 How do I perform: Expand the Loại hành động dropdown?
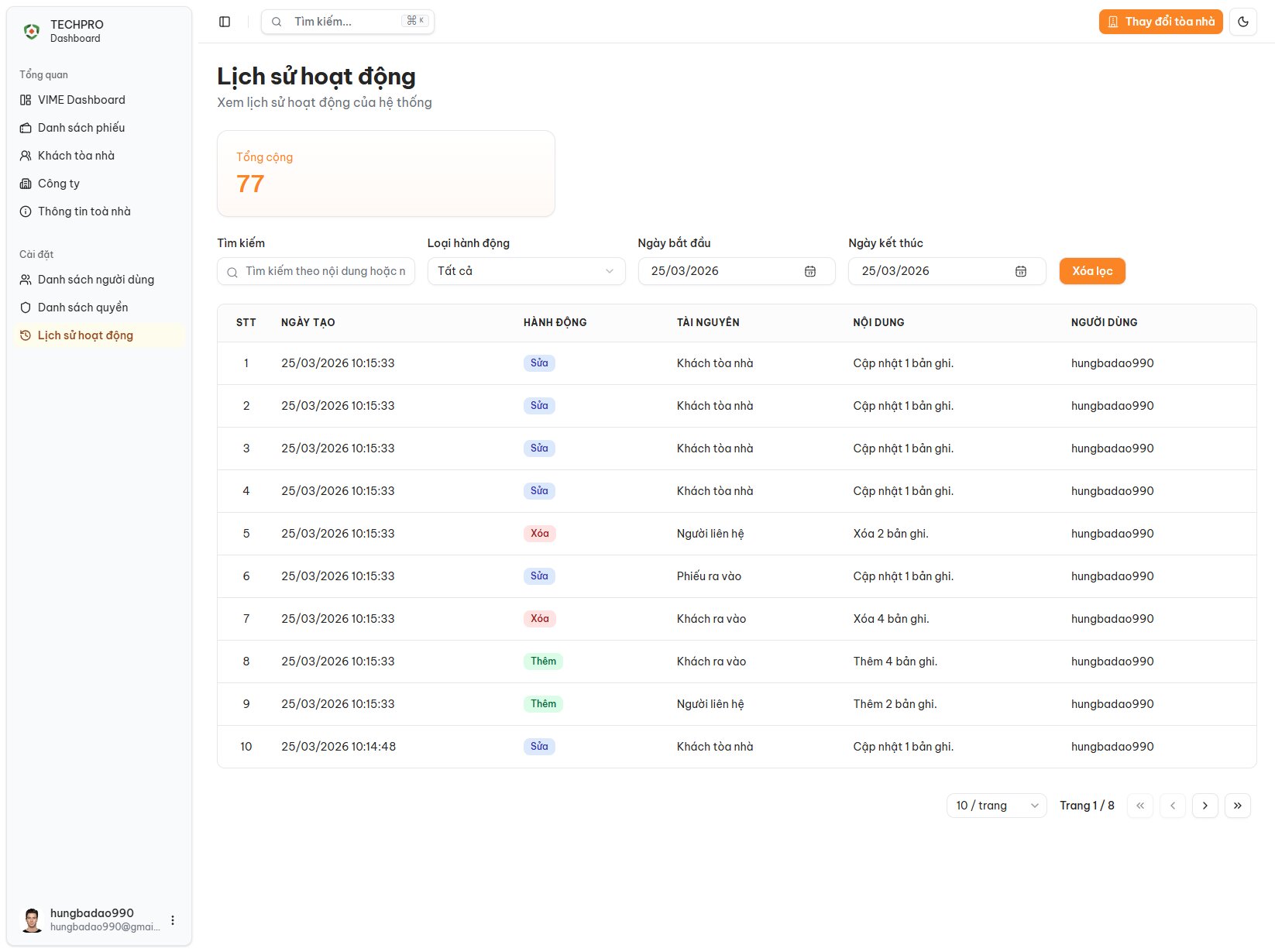click(526, 271)
